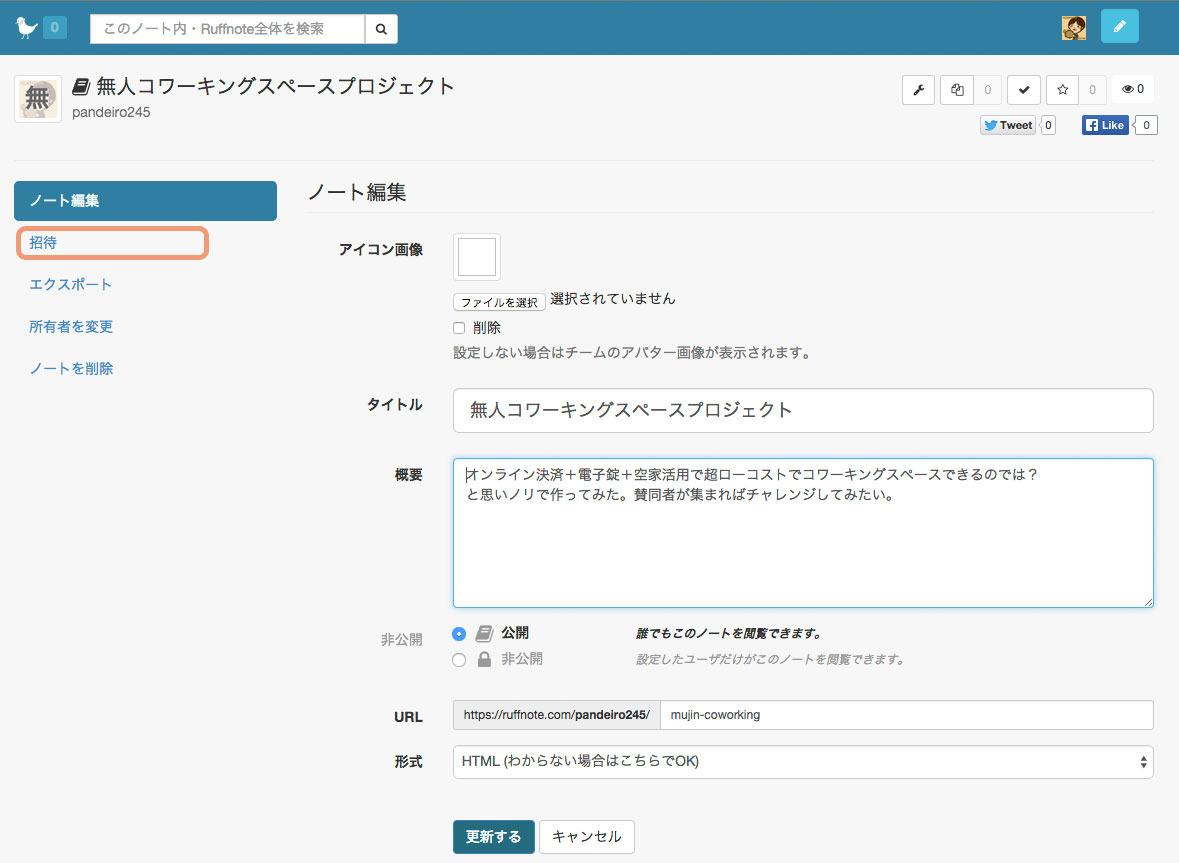Screen dimensions: 1179x863
Task: Select the 公開 radio button
Action: 459,633
